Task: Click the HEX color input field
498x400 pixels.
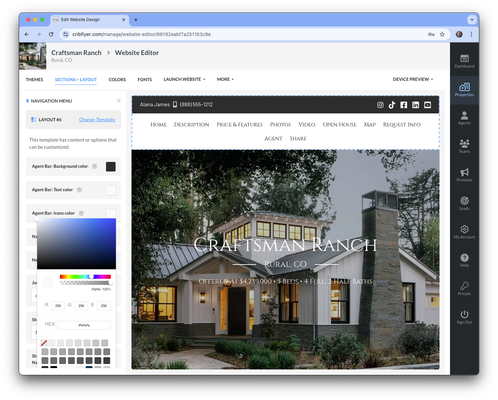Action: tap(84, 325)
